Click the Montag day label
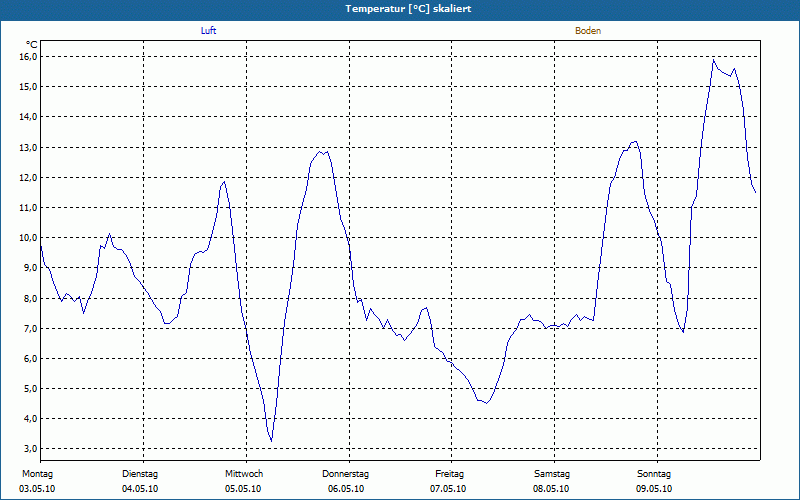The width and height of the screenshot is (800, 500). pyautogui.click(x=37, y=474)
